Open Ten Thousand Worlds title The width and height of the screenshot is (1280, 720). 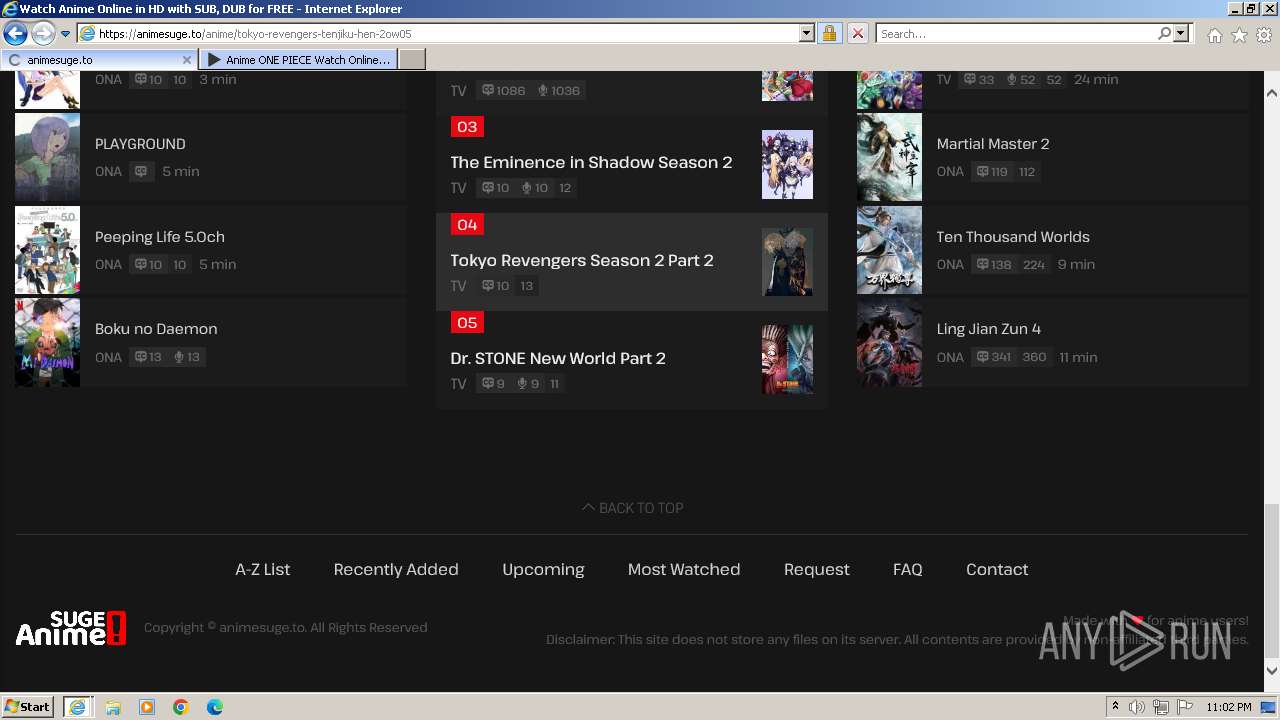click(x=1013, y=237)
